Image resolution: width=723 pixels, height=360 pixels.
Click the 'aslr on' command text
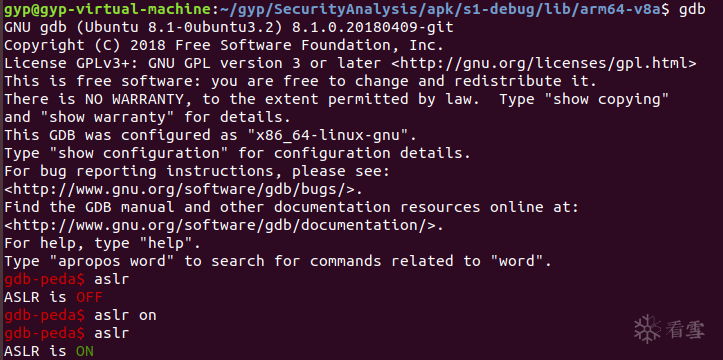pos(125,316)
